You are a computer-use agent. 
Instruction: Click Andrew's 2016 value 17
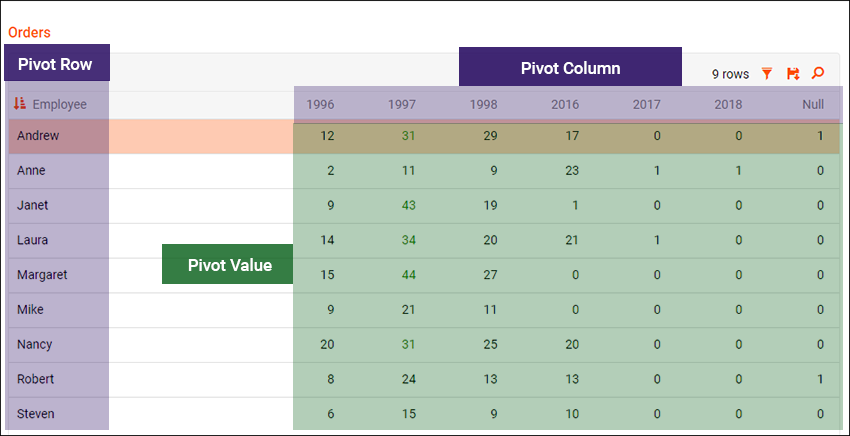572,136
